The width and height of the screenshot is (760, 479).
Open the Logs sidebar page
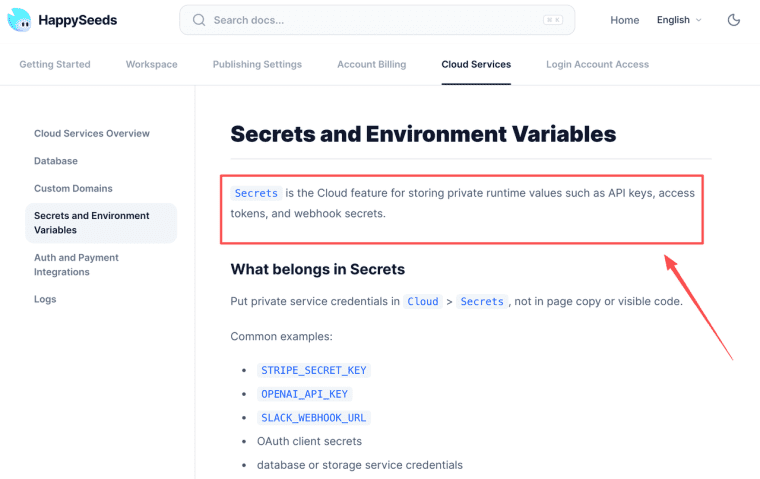coord(45,299)
